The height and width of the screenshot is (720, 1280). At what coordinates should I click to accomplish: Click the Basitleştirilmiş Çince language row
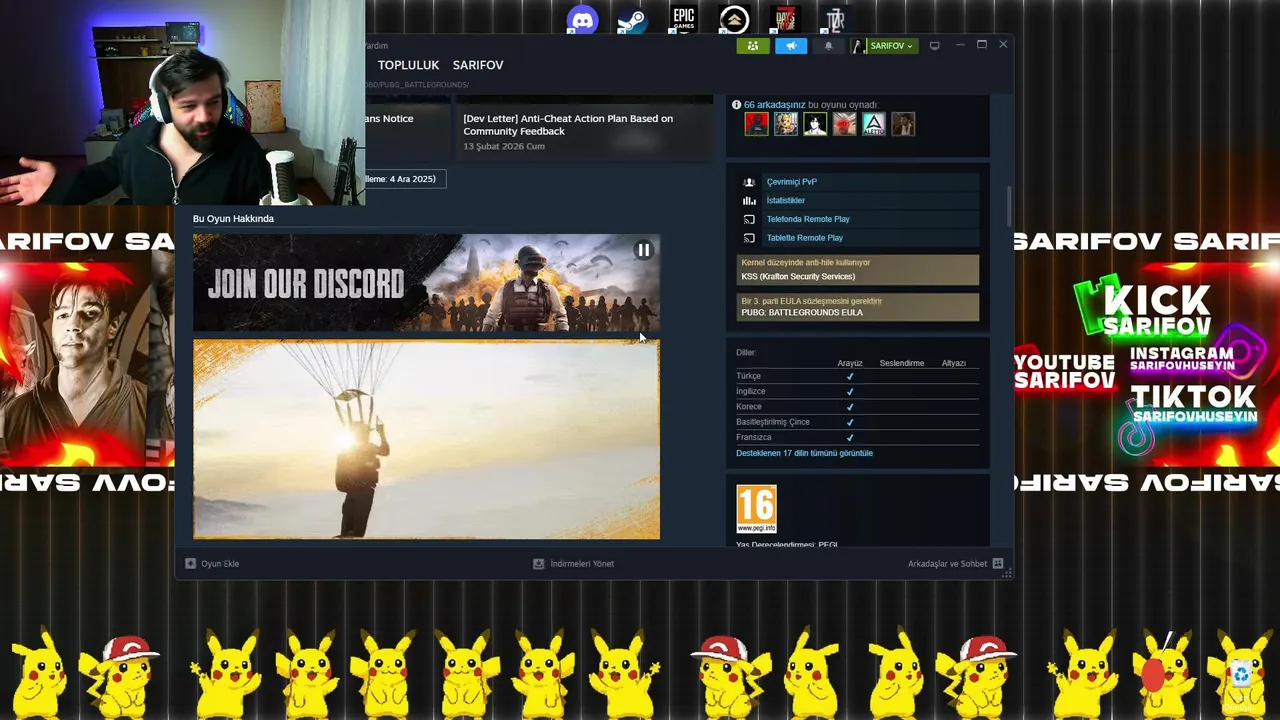(x=857, y=422)
